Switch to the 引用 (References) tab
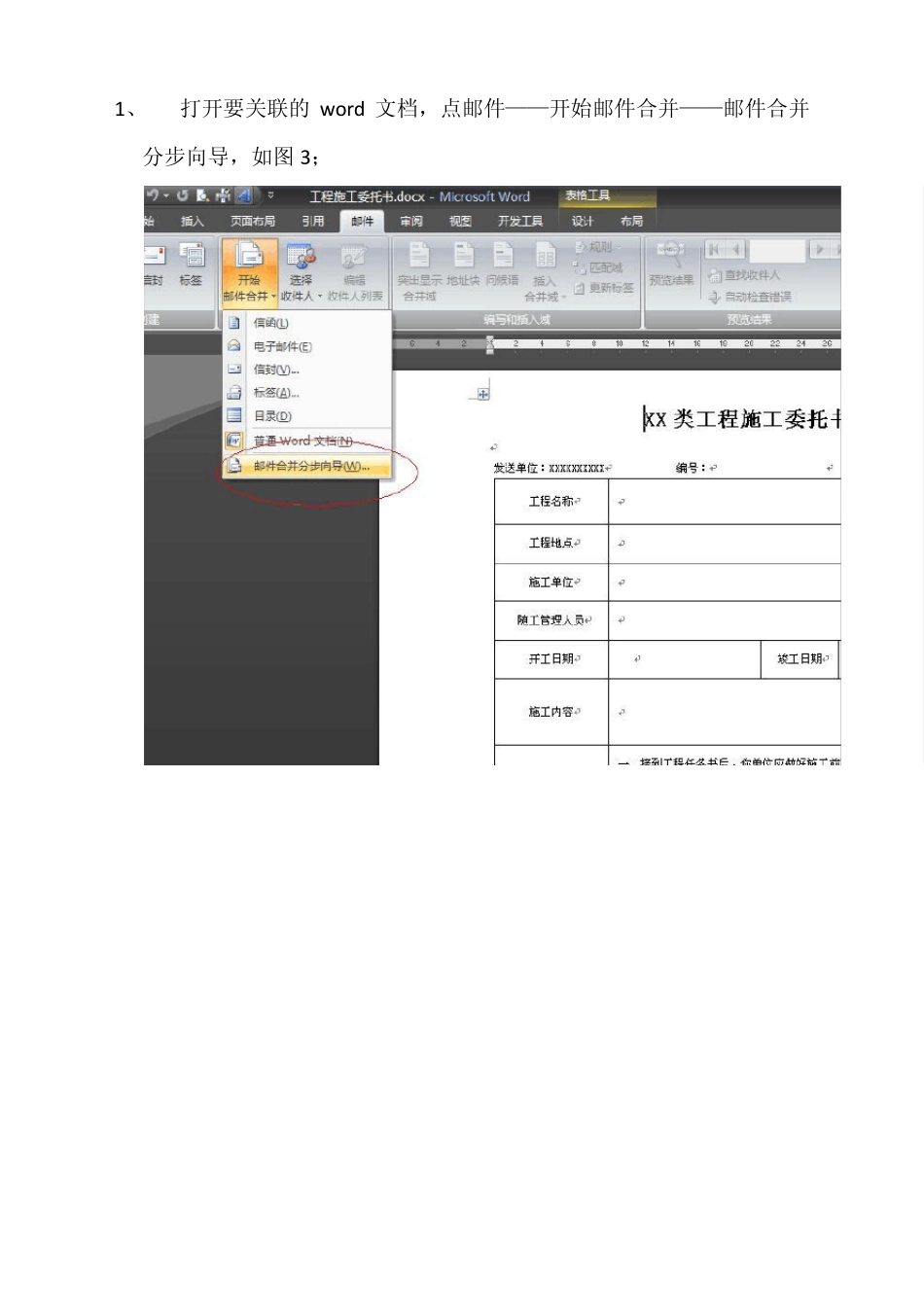 313,222
